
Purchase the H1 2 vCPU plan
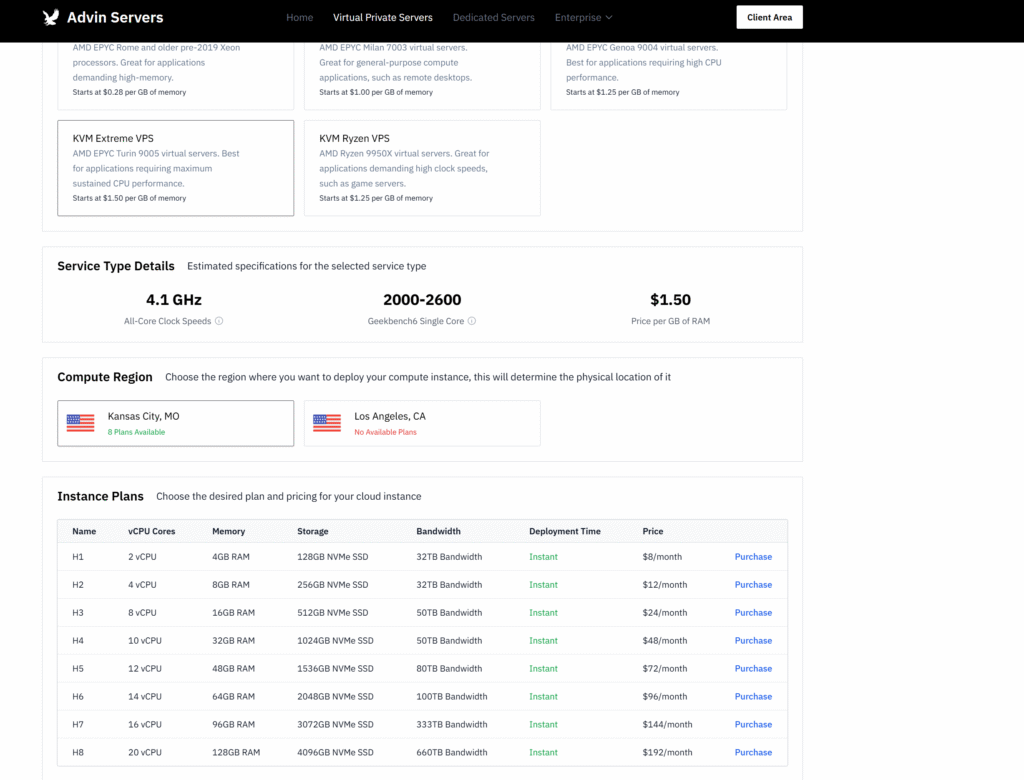click(753, 557)
